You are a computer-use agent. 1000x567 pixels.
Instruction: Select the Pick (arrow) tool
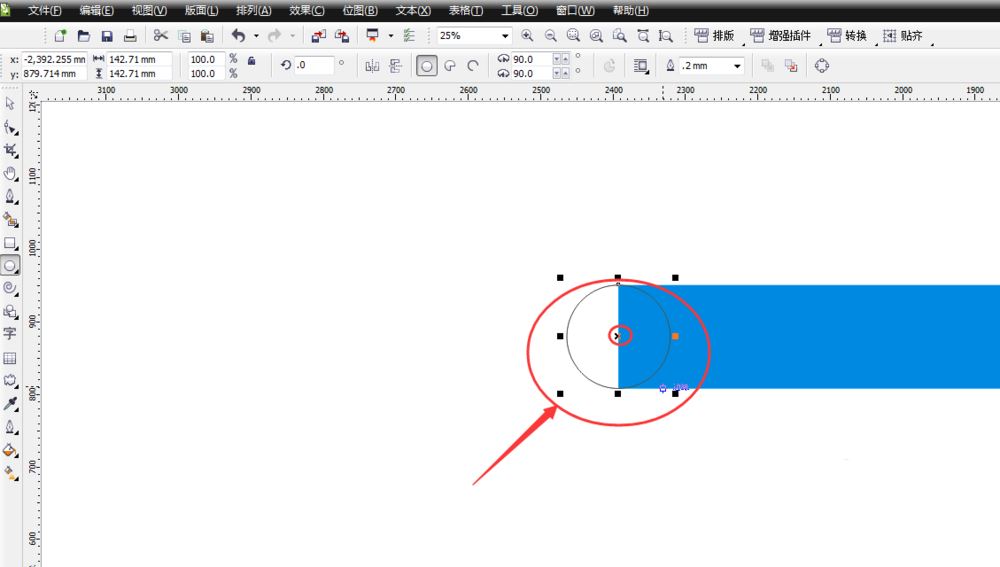10,103
